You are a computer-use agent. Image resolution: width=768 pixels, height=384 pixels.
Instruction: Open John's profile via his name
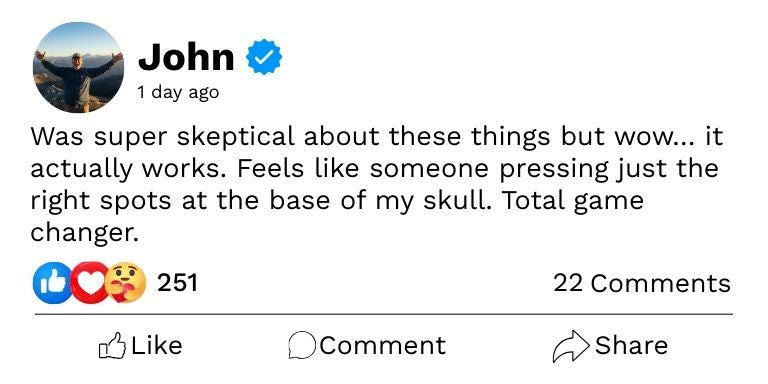pos(186,57)
